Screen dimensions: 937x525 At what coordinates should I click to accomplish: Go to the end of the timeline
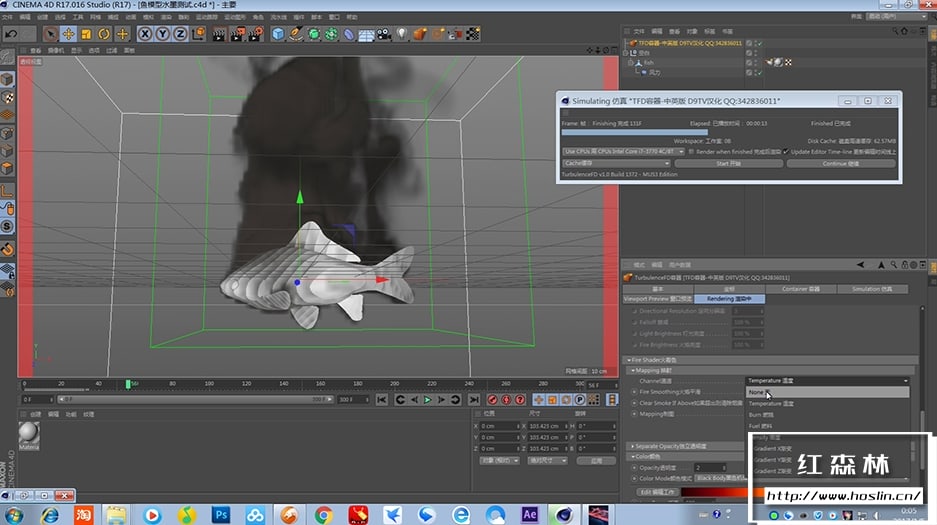point(474,400)
